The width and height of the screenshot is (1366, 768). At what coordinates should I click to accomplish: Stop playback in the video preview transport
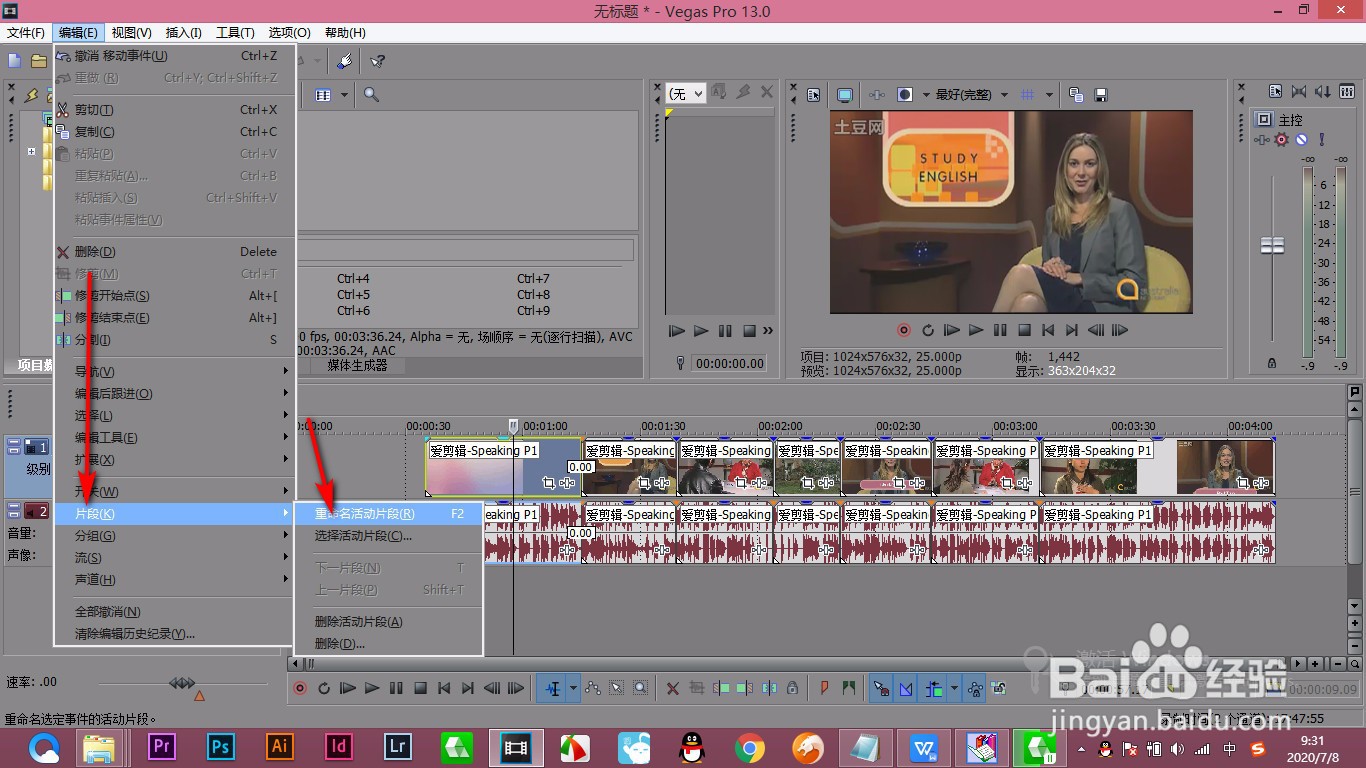(x=1024, y=330)
